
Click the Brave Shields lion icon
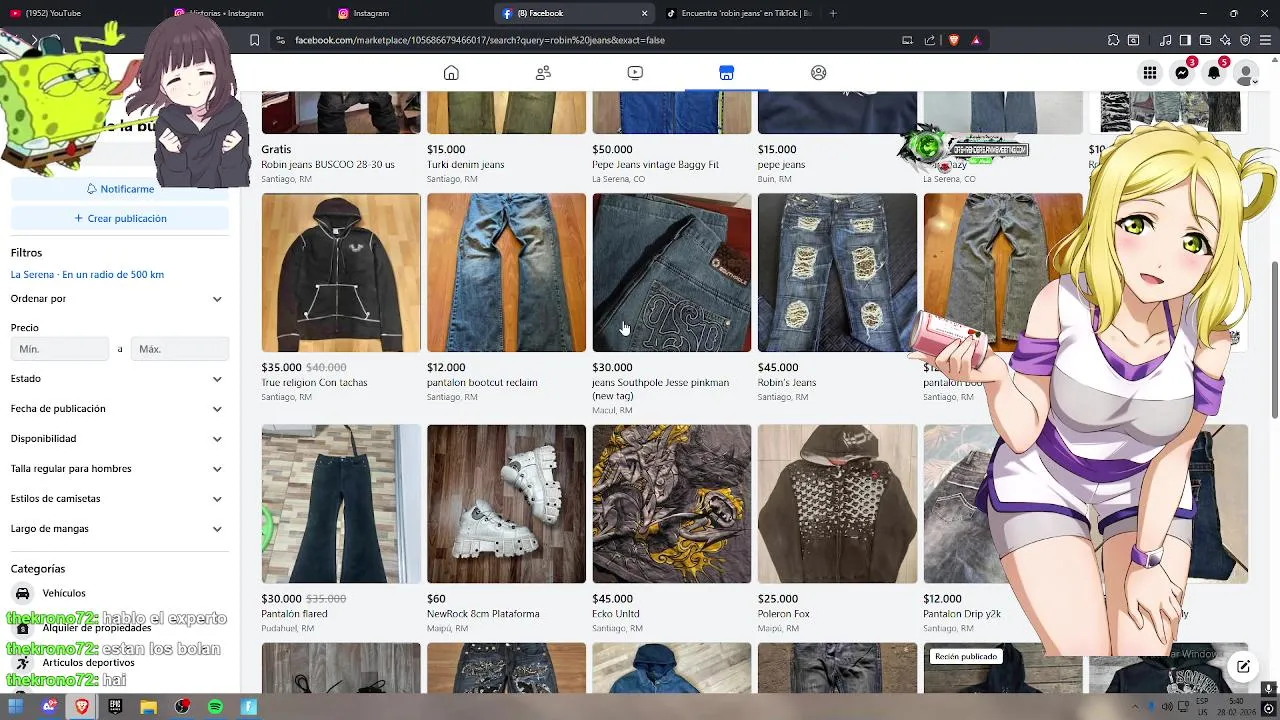pos(953,40)
